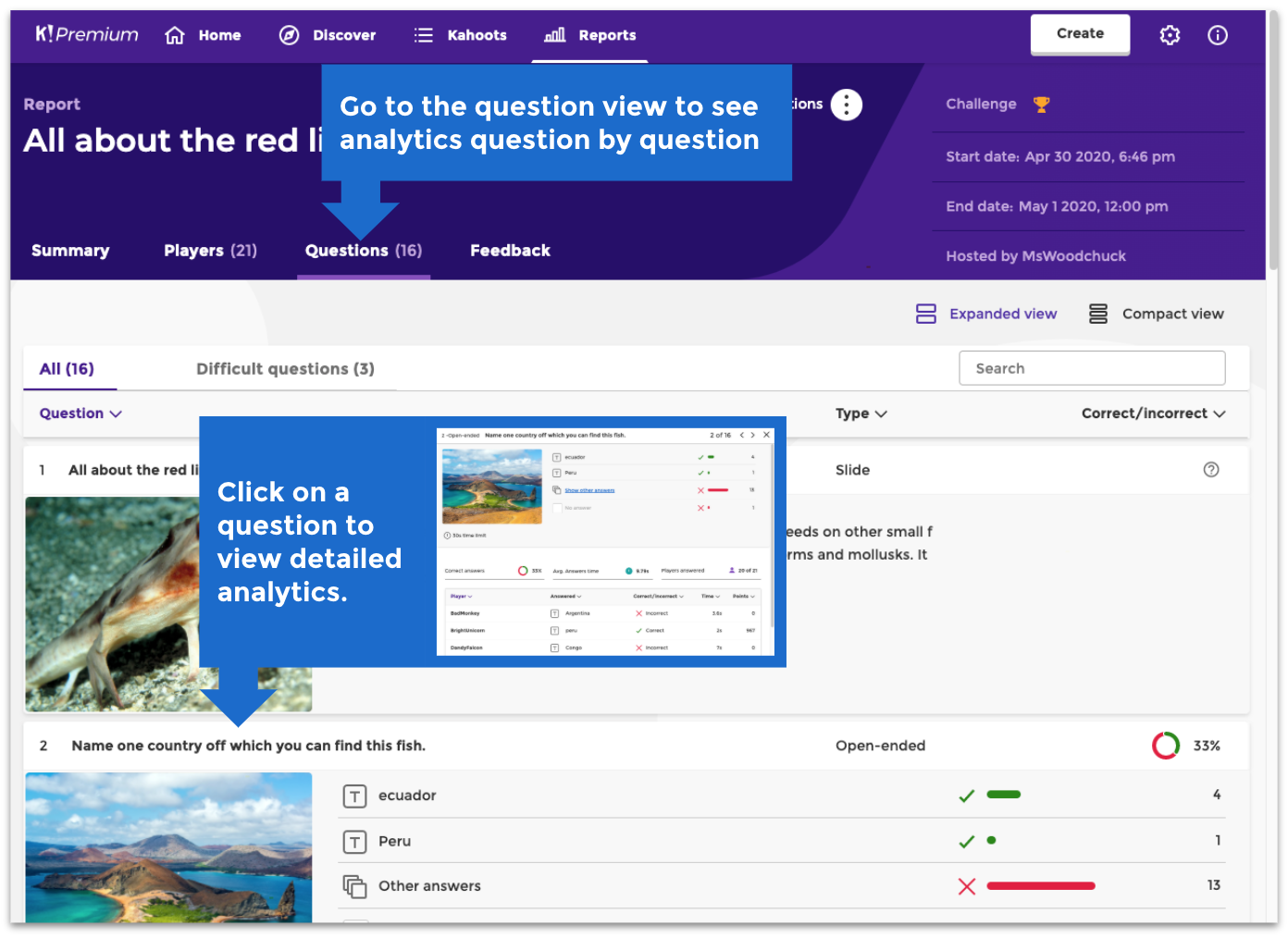Open the Home page

[203, 35]
